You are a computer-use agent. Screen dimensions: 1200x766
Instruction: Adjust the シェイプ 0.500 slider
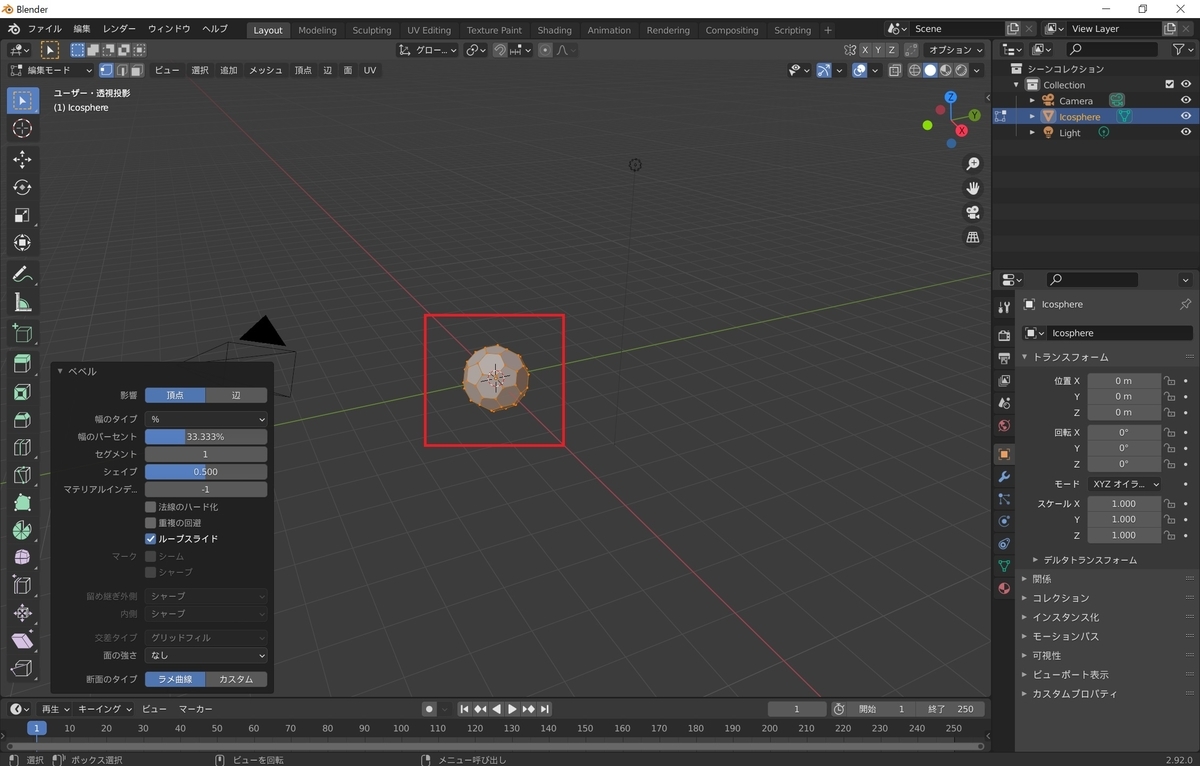[206, 472]
